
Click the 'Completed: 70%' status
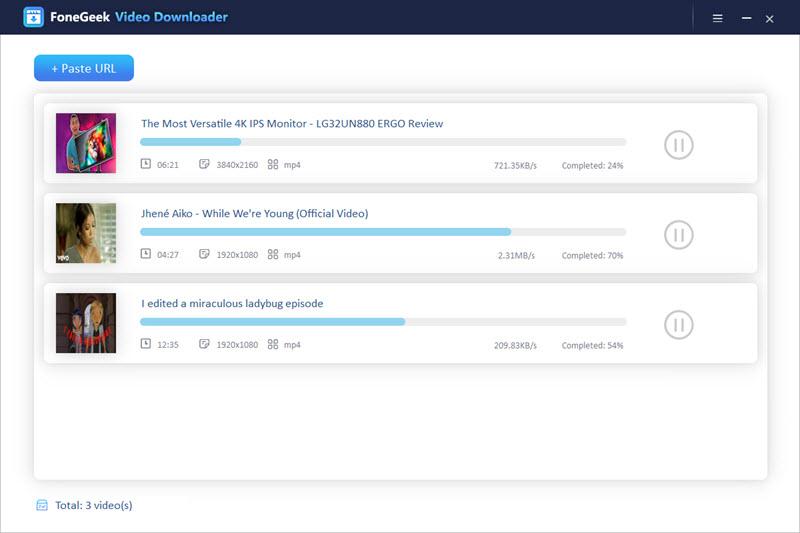[x=592, y=256]
